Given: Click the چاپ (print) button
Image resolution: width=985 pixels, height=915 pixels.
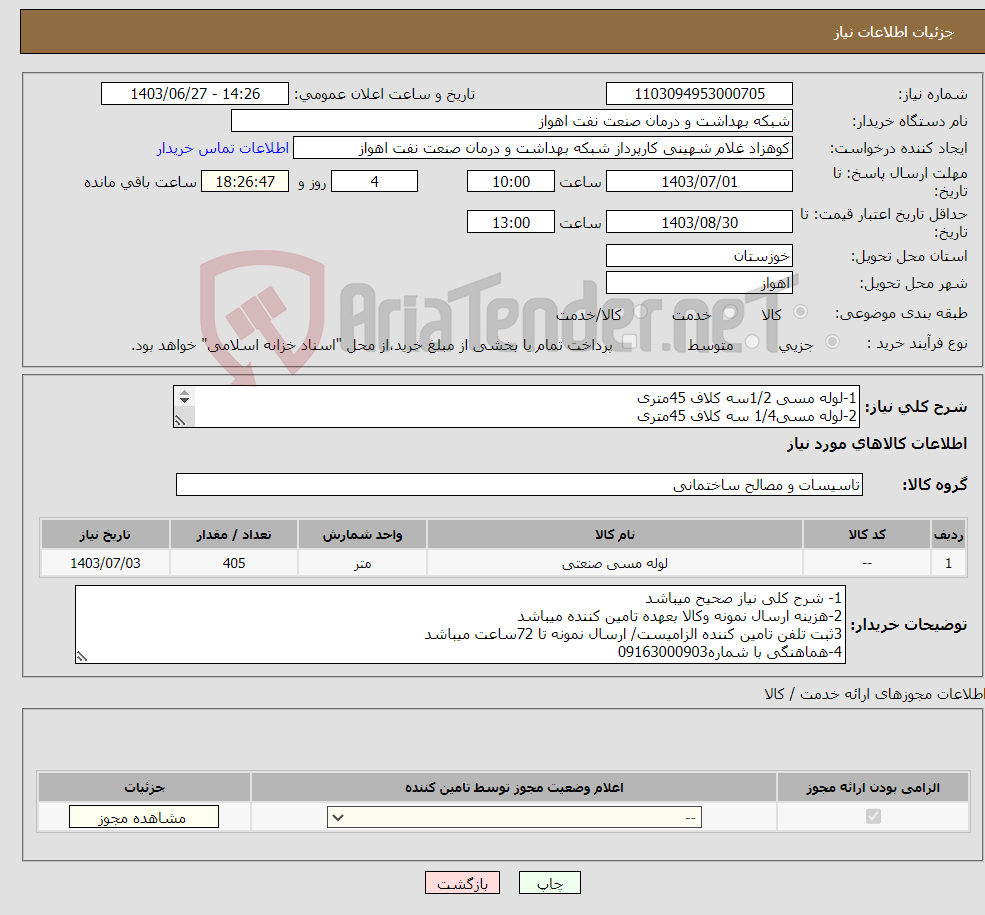Looking at the screenshot, I should [x=550, y=883].
